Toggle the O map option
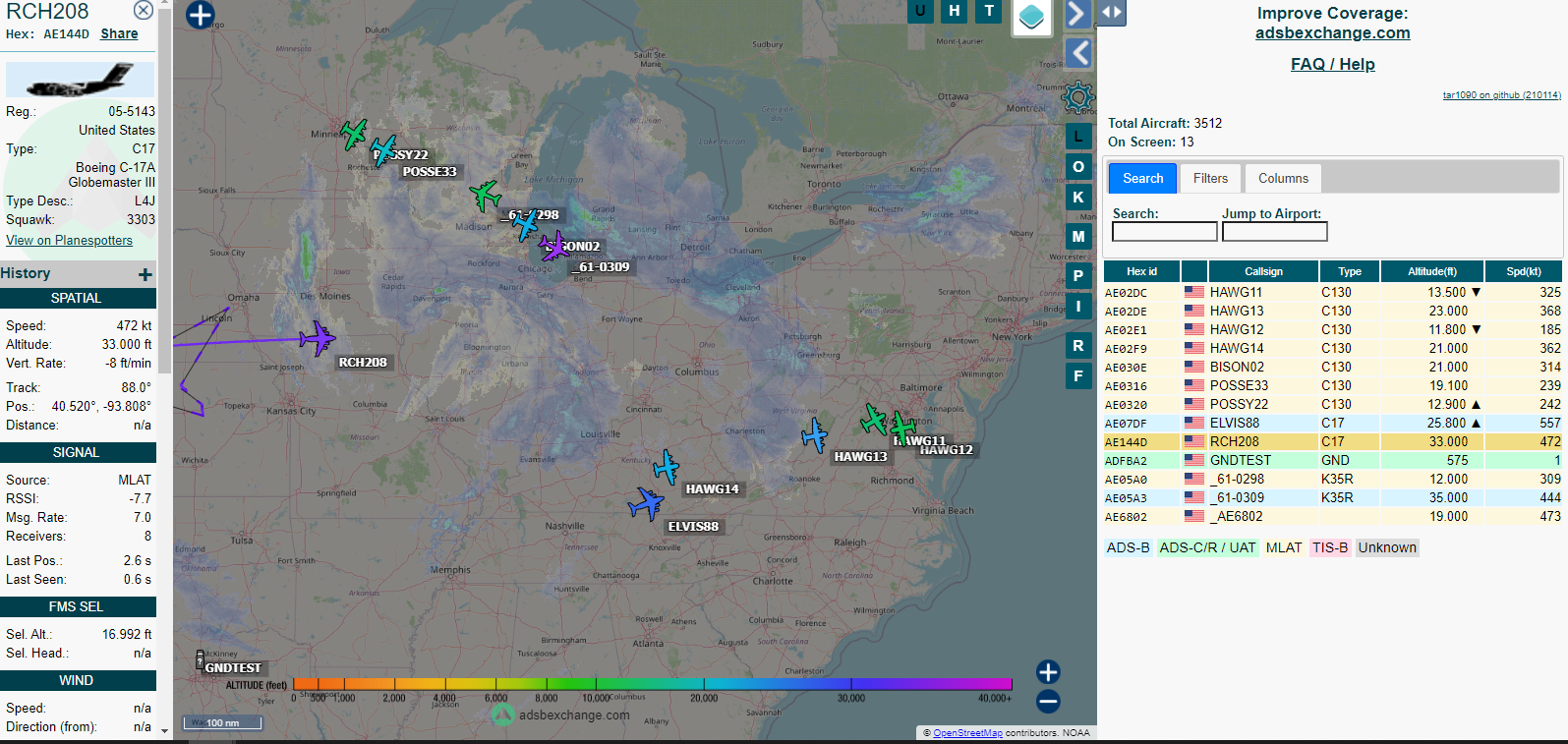Viewport: 1568px width, 744px height. tap(1078, 167)
